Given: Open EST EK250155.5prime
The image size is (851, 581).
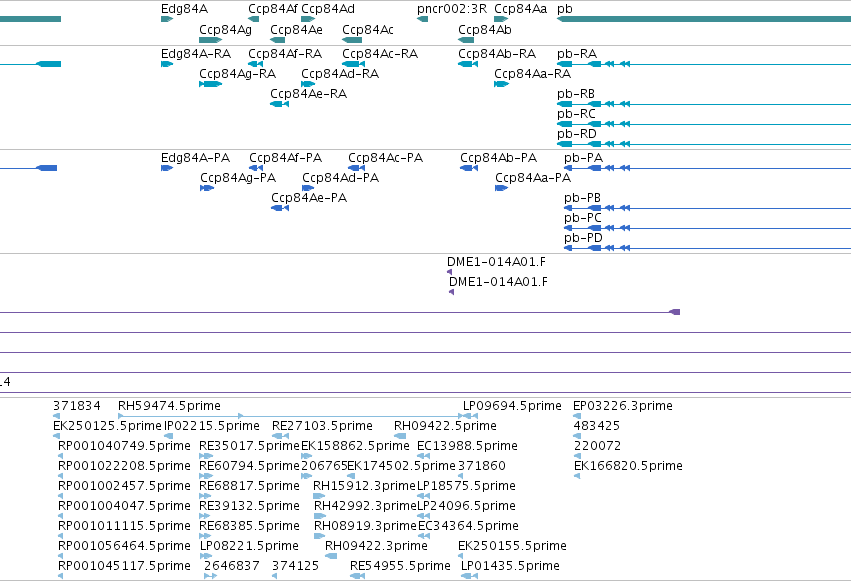Looking at the screenshot, I should tap(512, 546).
